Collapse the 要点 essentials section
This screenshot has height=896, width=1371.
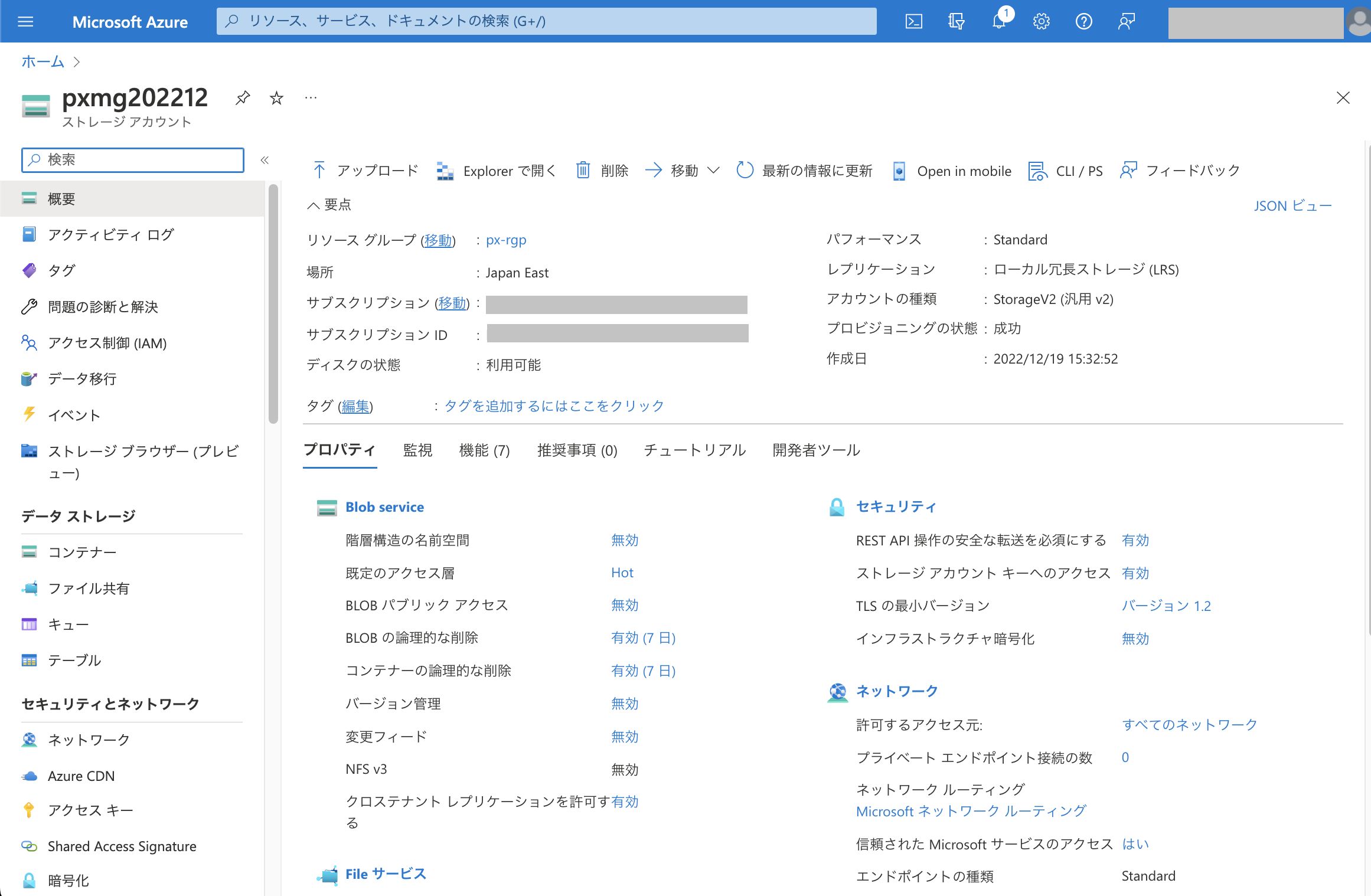329,205
